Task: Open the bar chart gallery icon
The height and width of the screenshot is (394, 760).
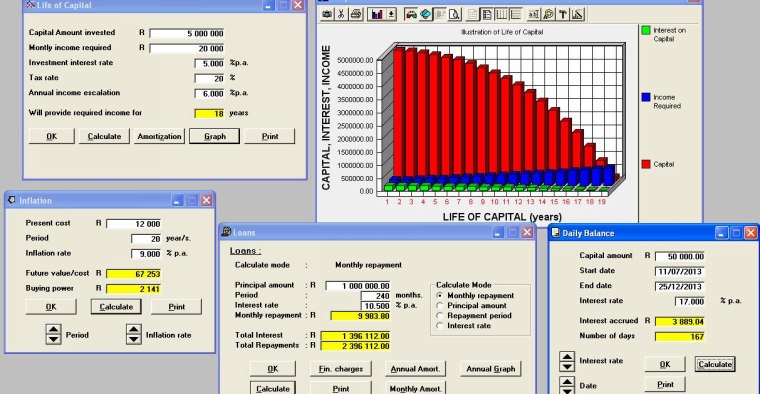Action: pyautogui.click(x=377, y=14)
